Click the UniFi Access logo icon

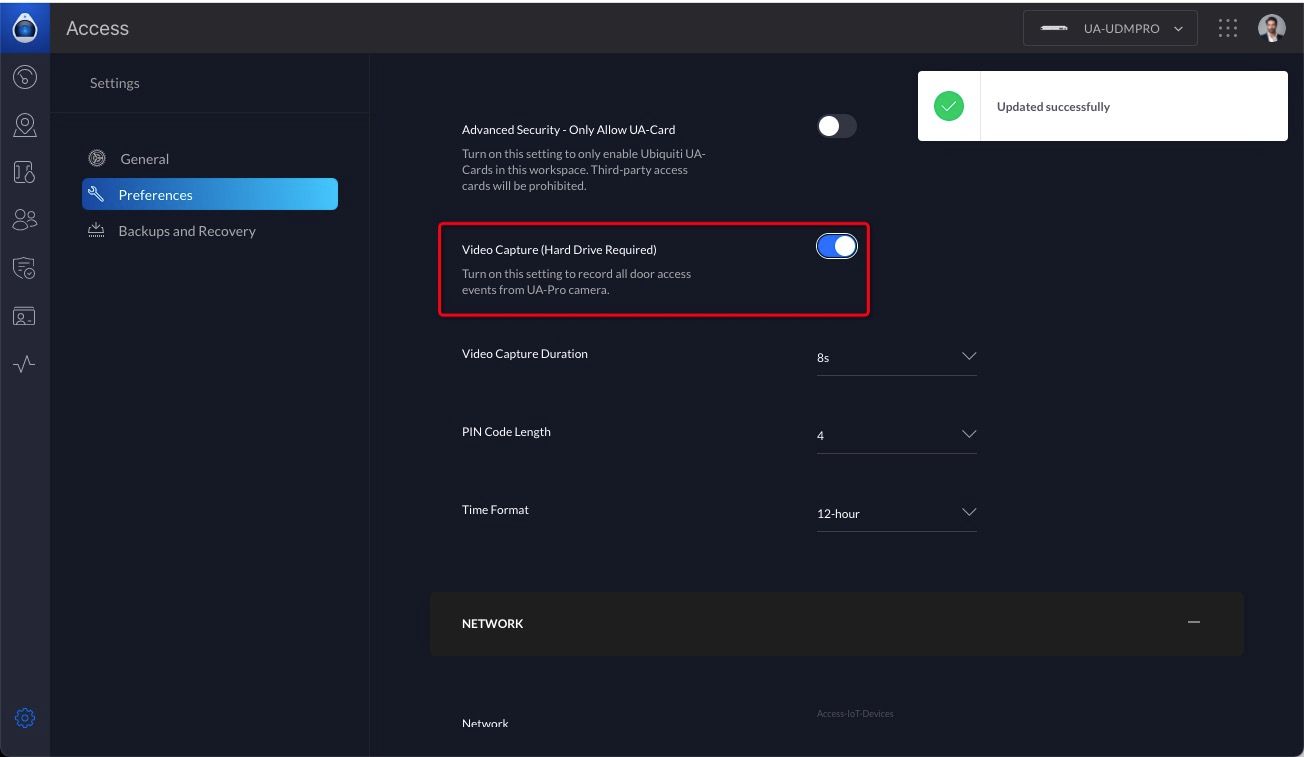pyautogui.click(x=25, y=28)
